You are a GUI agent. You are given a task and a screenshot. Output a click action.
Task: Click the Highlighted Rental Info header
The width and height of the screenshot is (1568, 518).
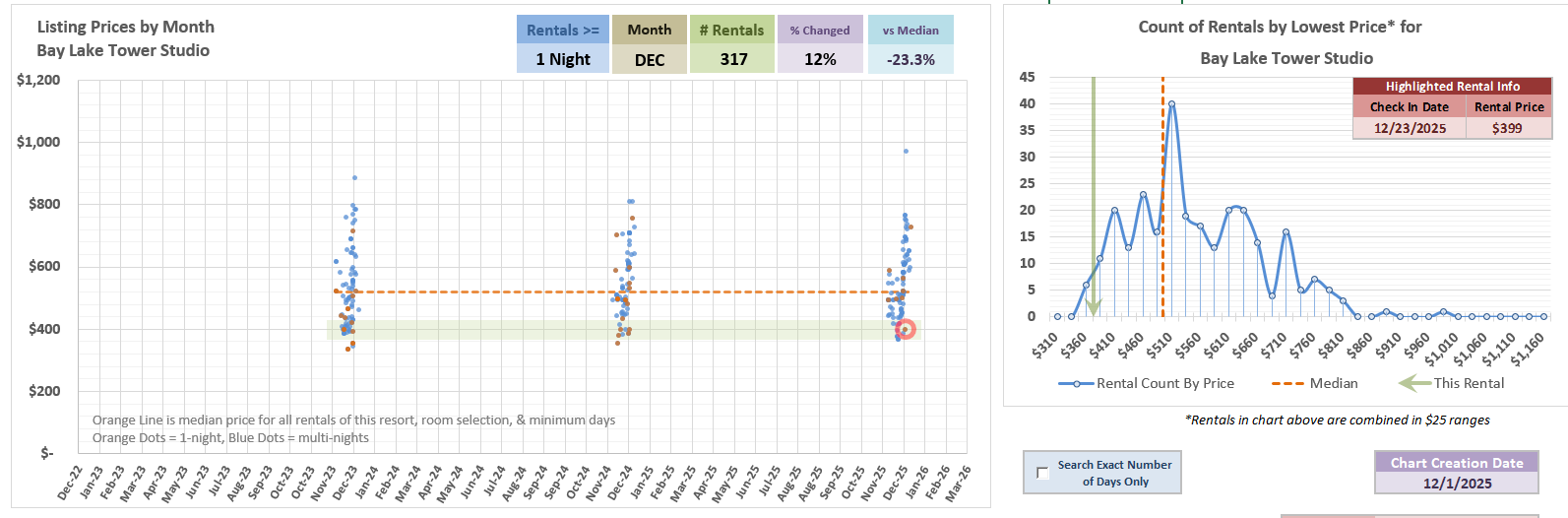click(1452, 87)
